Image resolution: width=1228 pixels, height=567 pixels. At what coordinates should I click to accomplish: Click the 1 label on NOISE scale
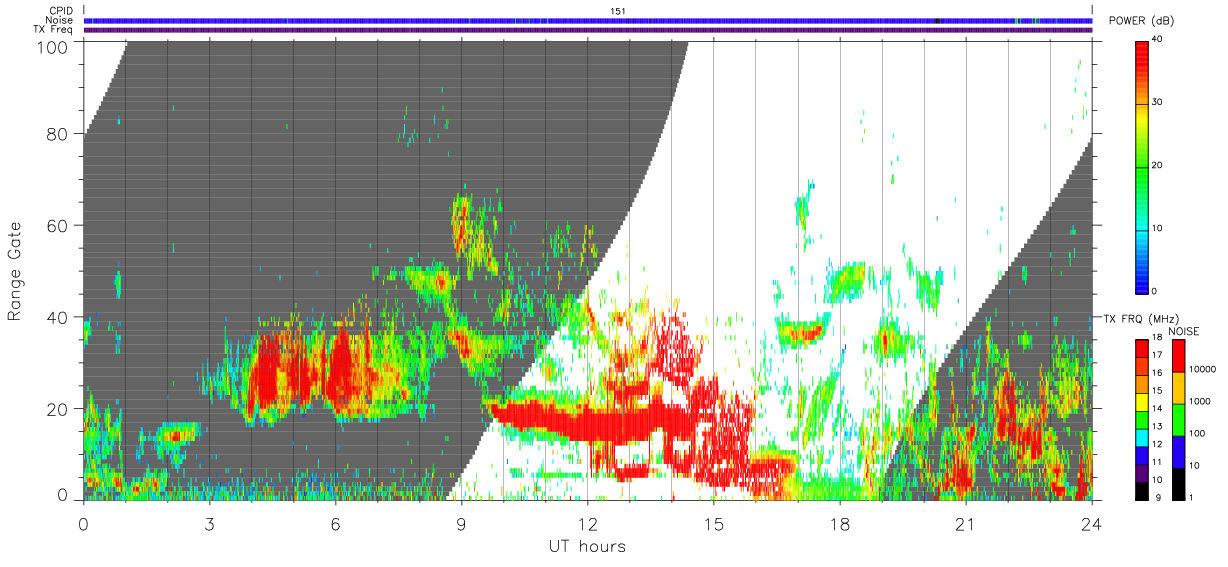point(1192,497)
